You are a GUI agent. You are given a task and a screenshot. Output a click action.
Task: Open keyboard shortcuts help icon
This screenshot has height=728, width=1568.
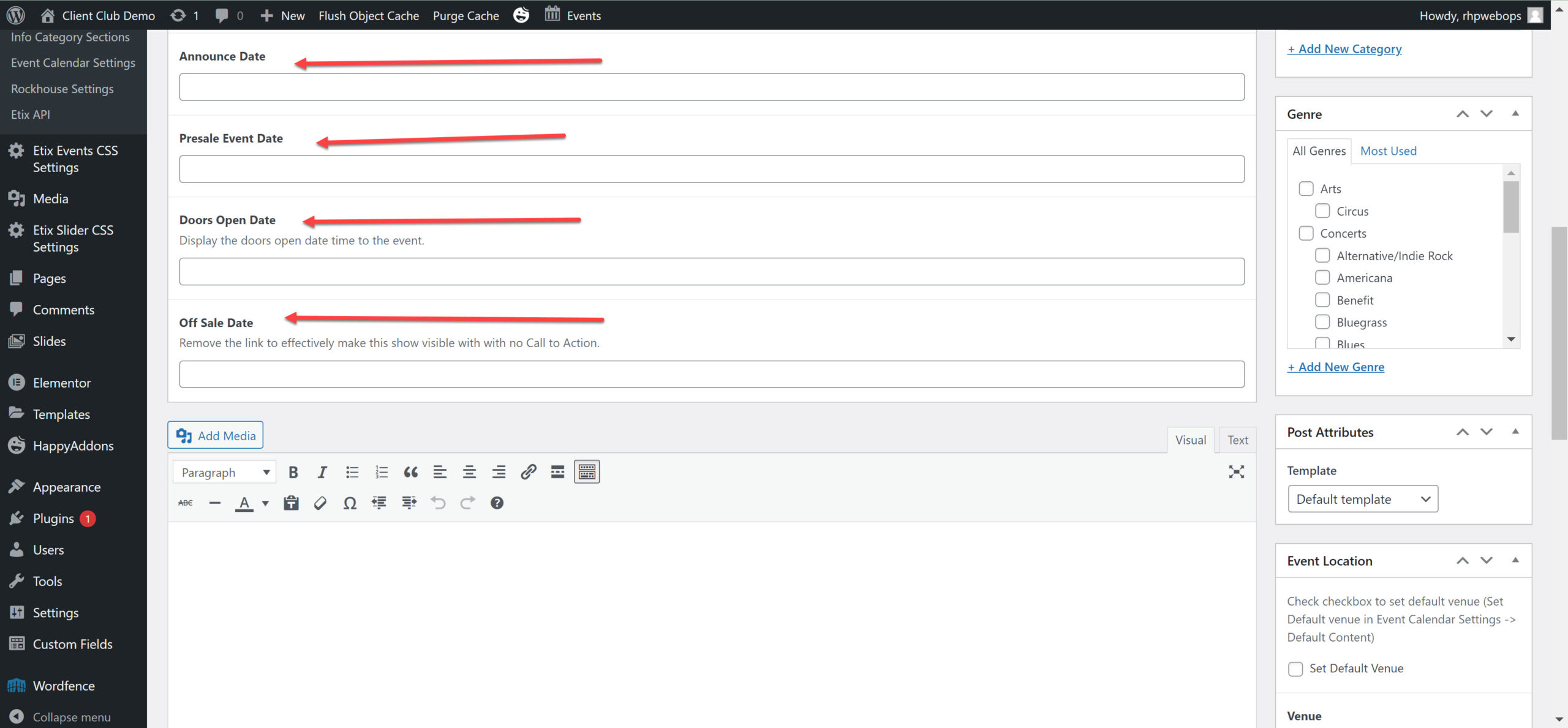pos(497,503)
